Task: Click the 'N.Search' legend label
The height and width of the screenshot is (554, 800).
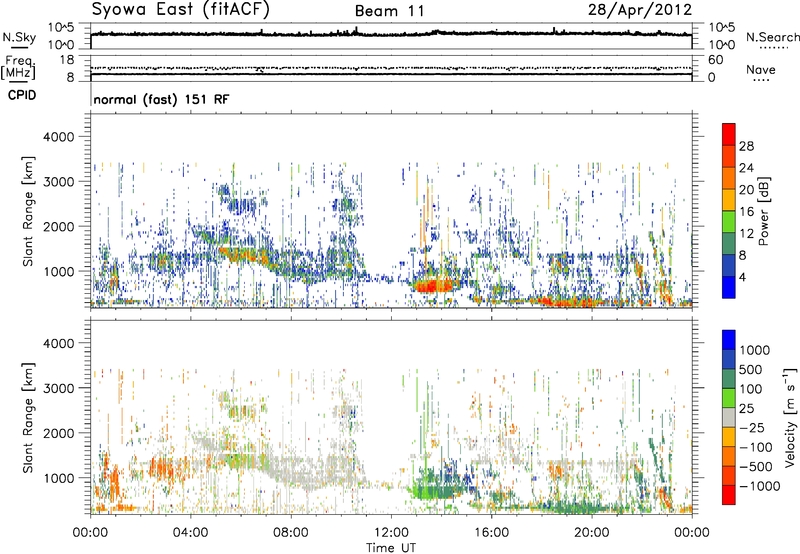Action: tap(772, 37)
